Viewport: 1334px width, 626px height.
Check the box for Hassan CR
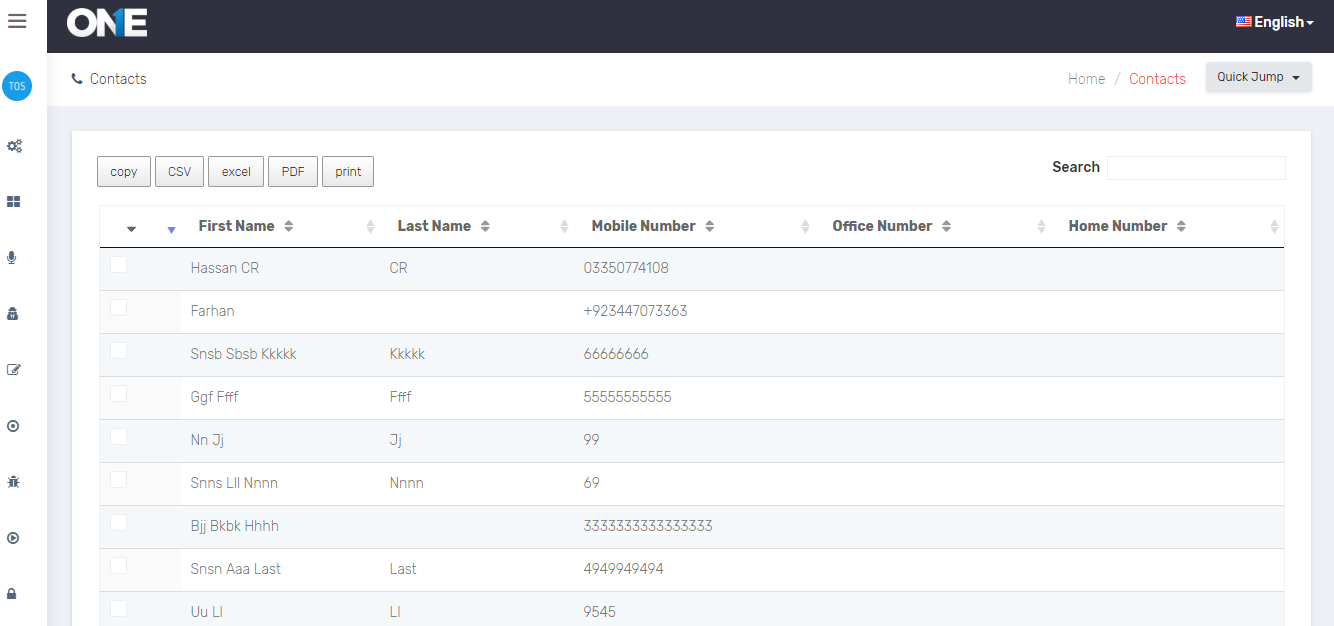click(119, 265)
